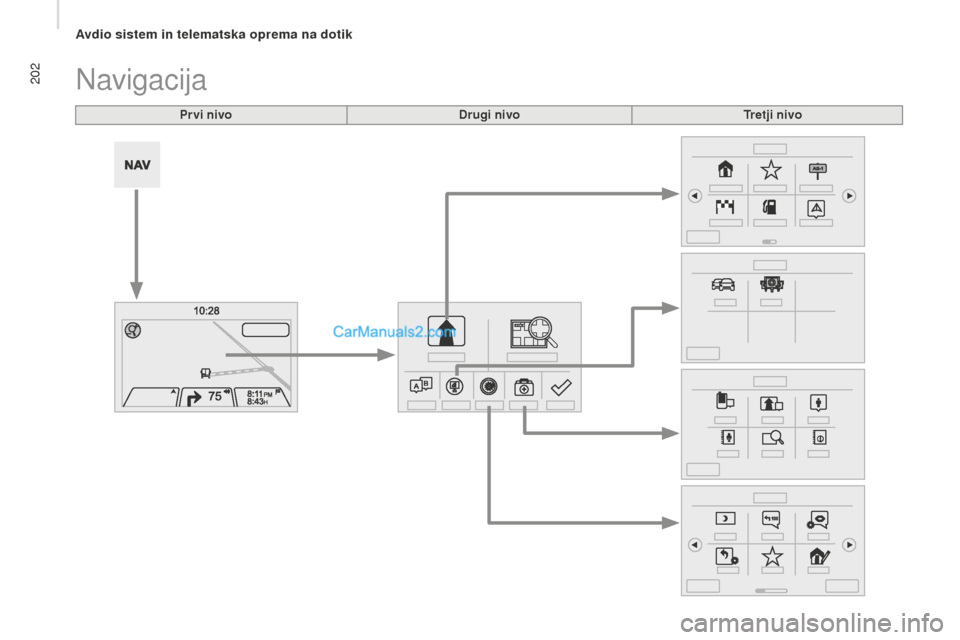Viewport: 960px width, 640px height.
Task: Select the voice guidance turn bubble icon
Action: pos(771,519)
